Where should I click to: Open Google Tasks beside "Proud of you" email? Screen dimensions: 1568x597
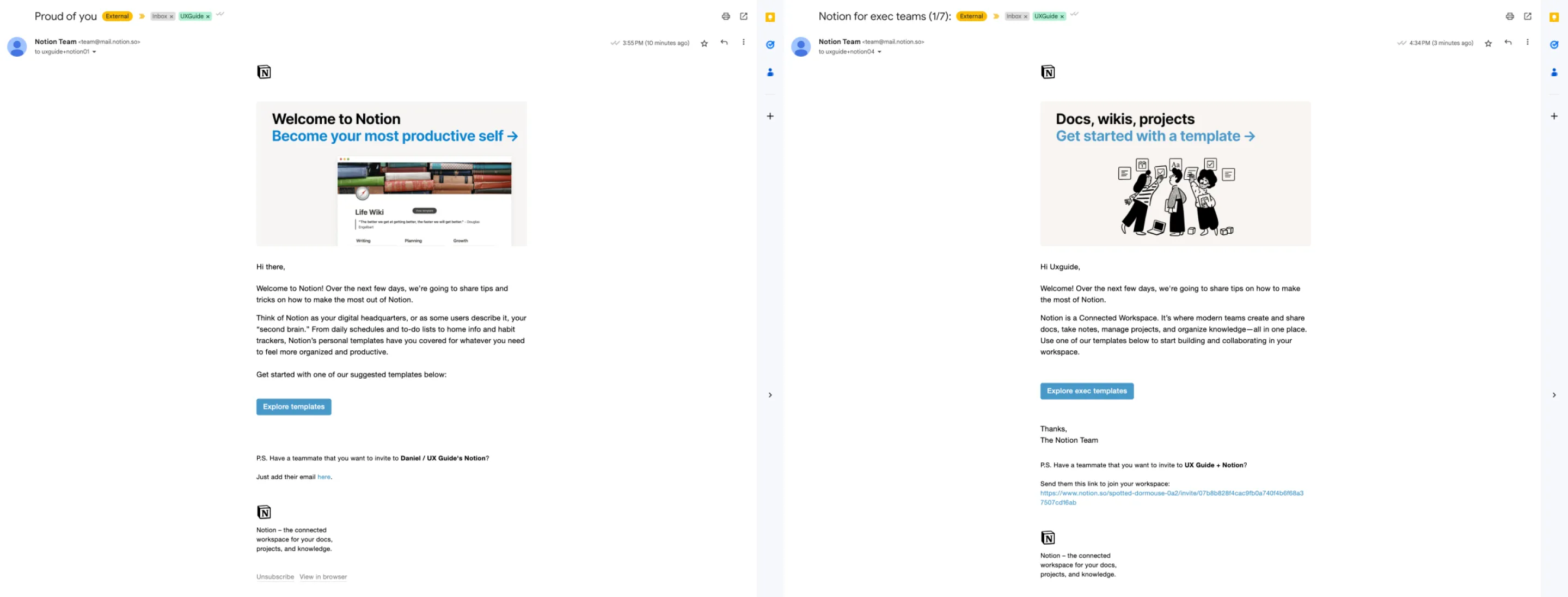[x=770, y=45]
